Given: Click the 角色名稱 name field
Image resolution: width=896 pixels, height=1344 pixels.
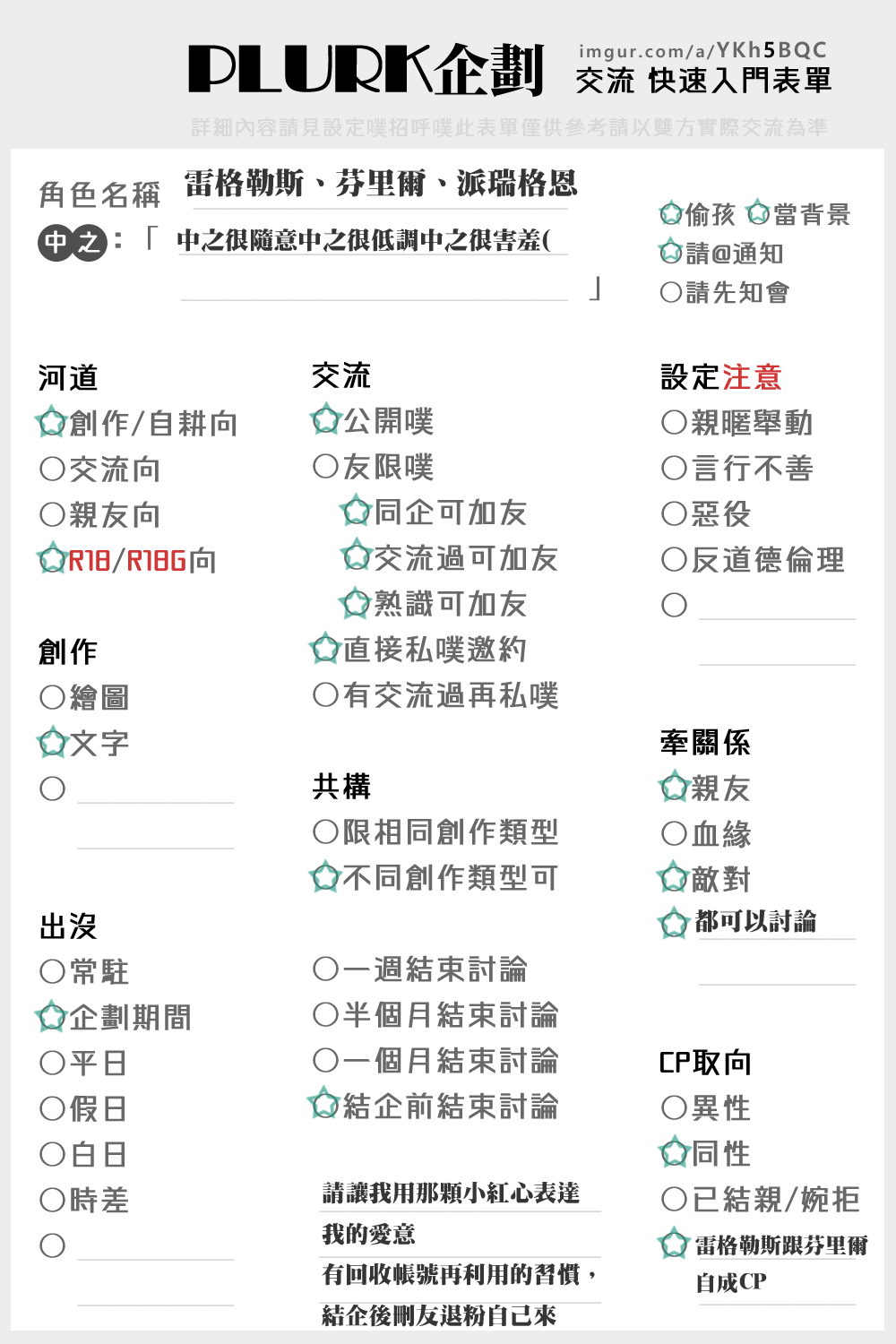Looking at the screenshot, I should coord(375,185).
